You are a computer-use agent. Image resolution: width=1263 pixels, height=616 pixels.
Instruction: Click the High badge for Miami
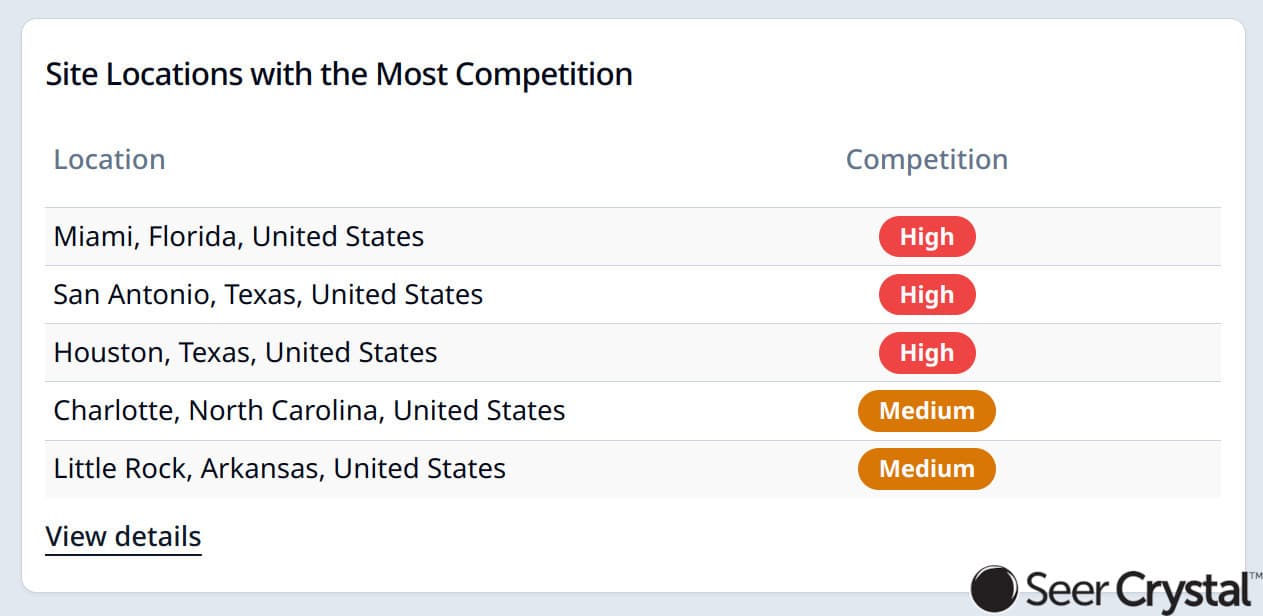[x=927, y=237]
